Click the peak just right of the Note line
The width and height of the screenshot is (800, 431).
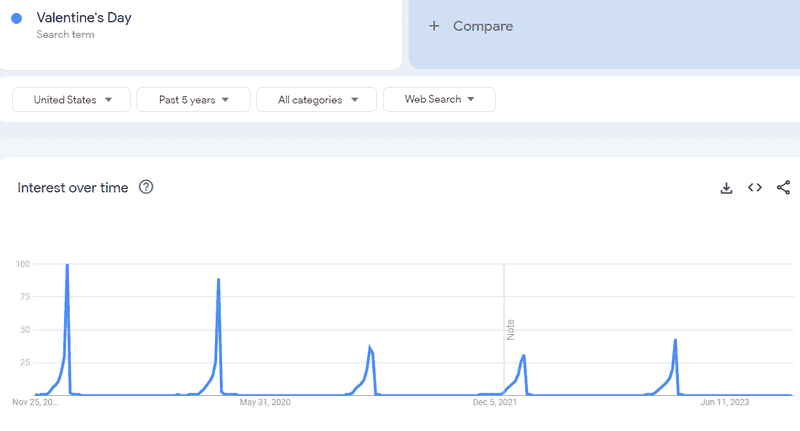point(523,356)
